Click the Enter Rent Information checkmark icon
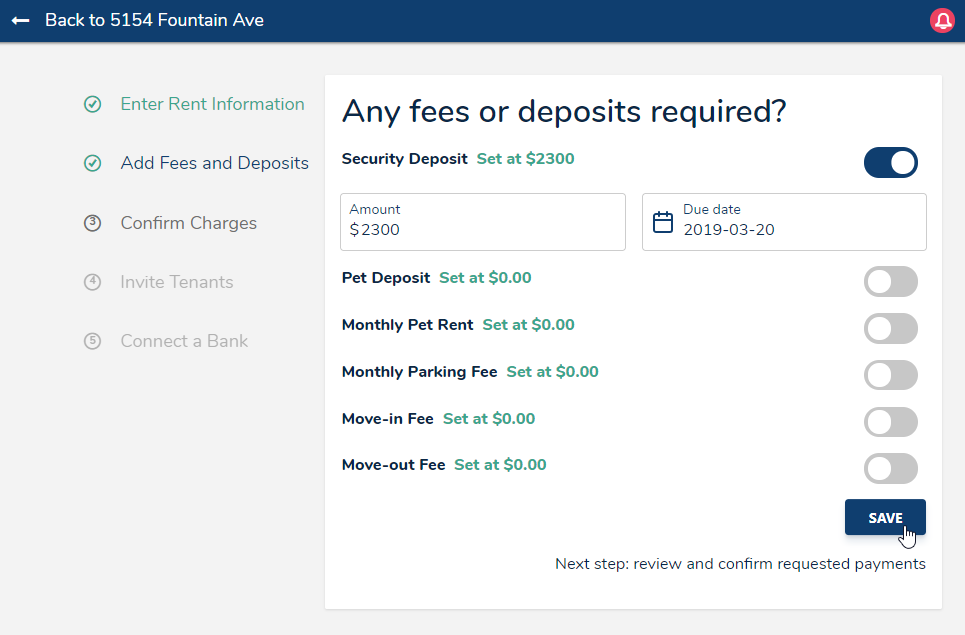The height and width of the screenshot is (635, 965). tap(92, 104)
